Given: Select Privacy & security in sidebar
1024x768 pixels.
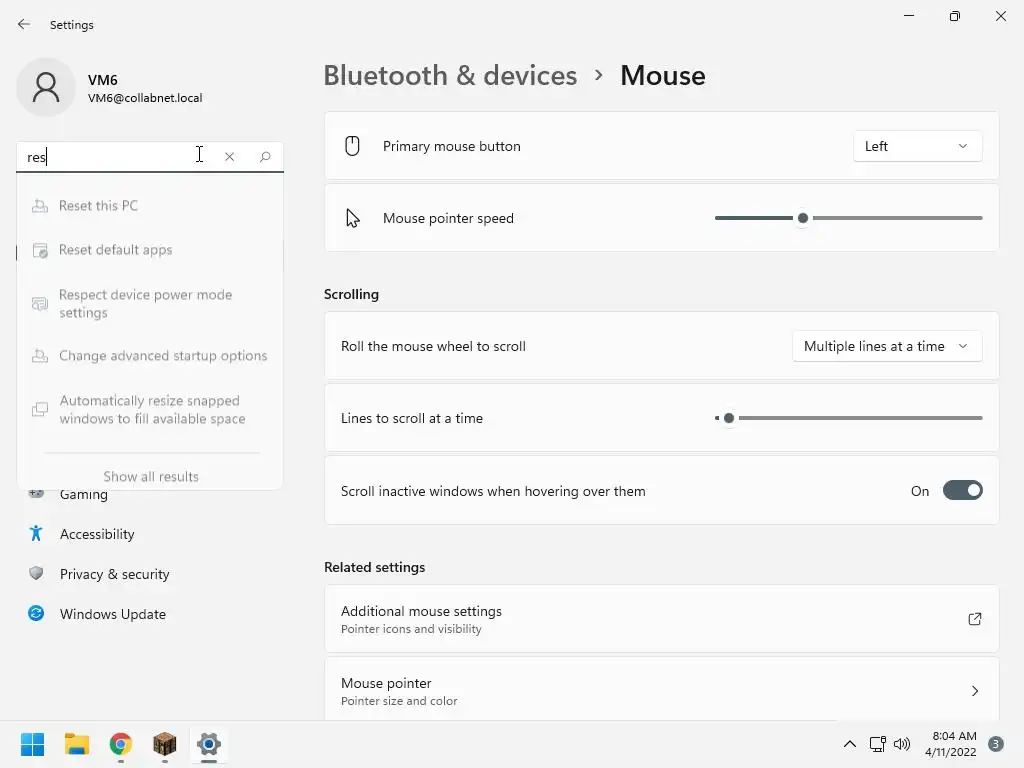Looking at the screenshot, I should click(x=114, y=574).
